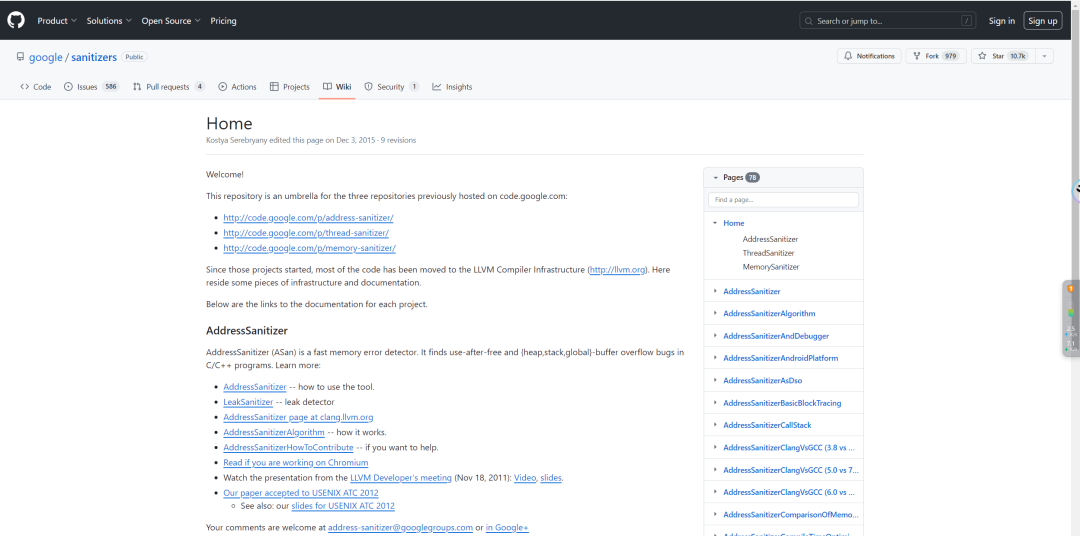
Task: Expand the AddressSanitizerAndroidPlatform sidebar entry
Action: coord(715,358)
